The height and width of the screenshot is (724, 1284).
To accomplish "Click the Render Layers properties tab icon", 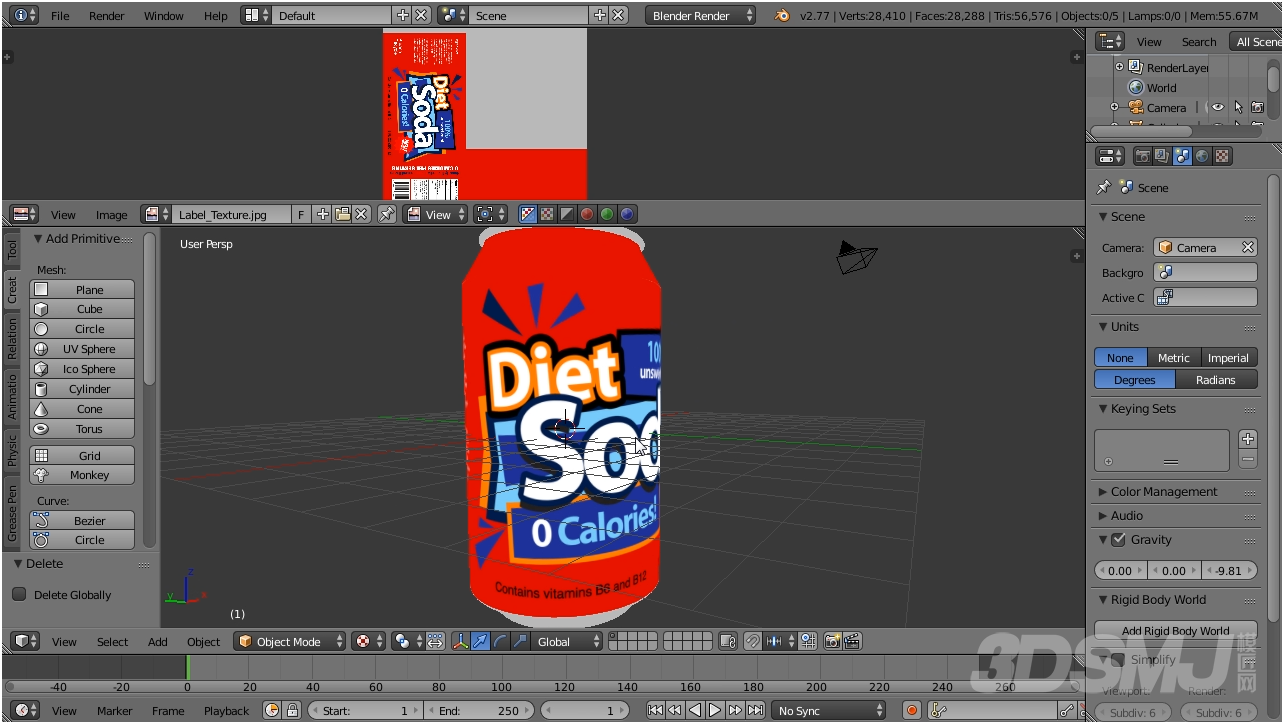I will pos(1163,156).
